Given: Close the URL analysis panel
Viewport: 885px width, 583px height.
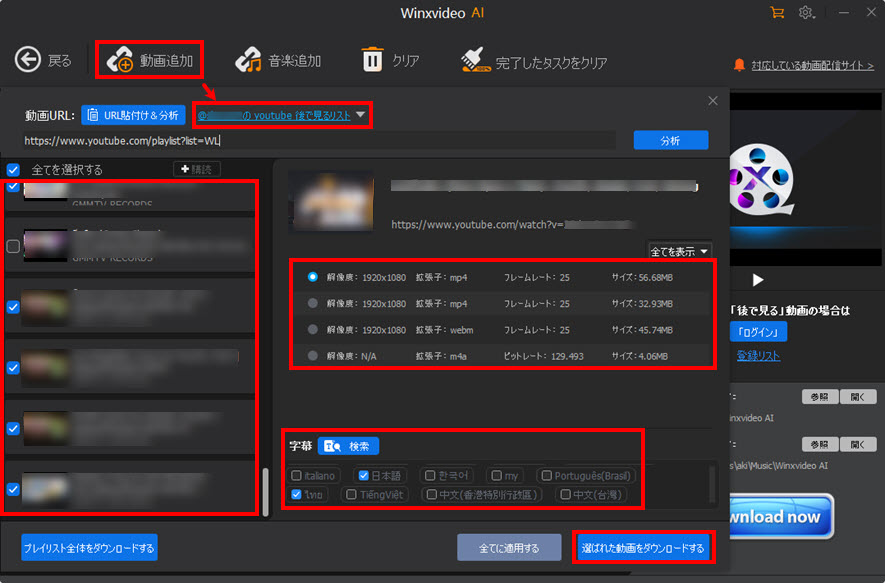Looking at the screenshot, I should [x=713, y=100].
